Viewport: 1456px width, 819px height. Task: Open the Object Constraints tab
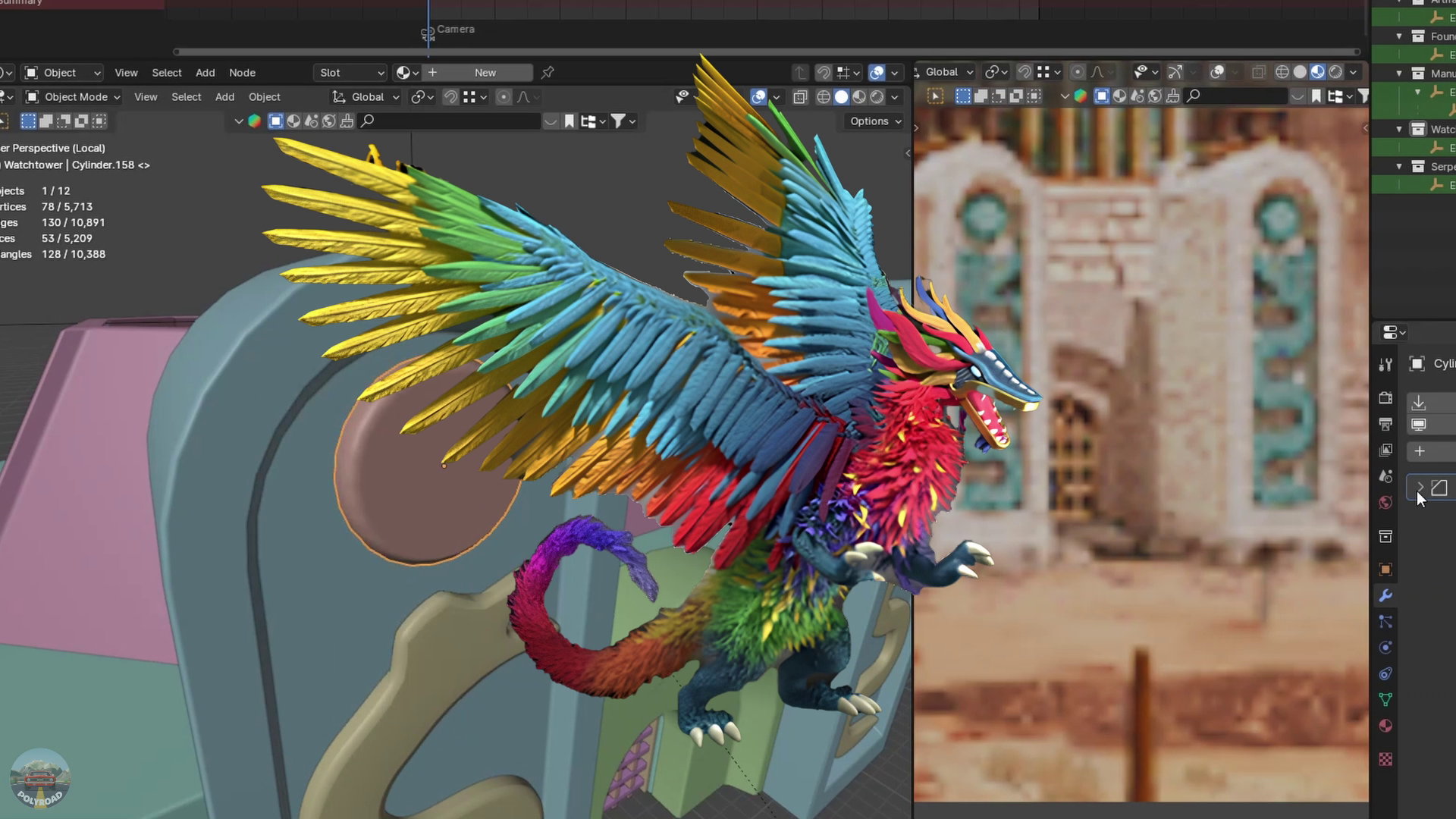[x=1385, y=674]
